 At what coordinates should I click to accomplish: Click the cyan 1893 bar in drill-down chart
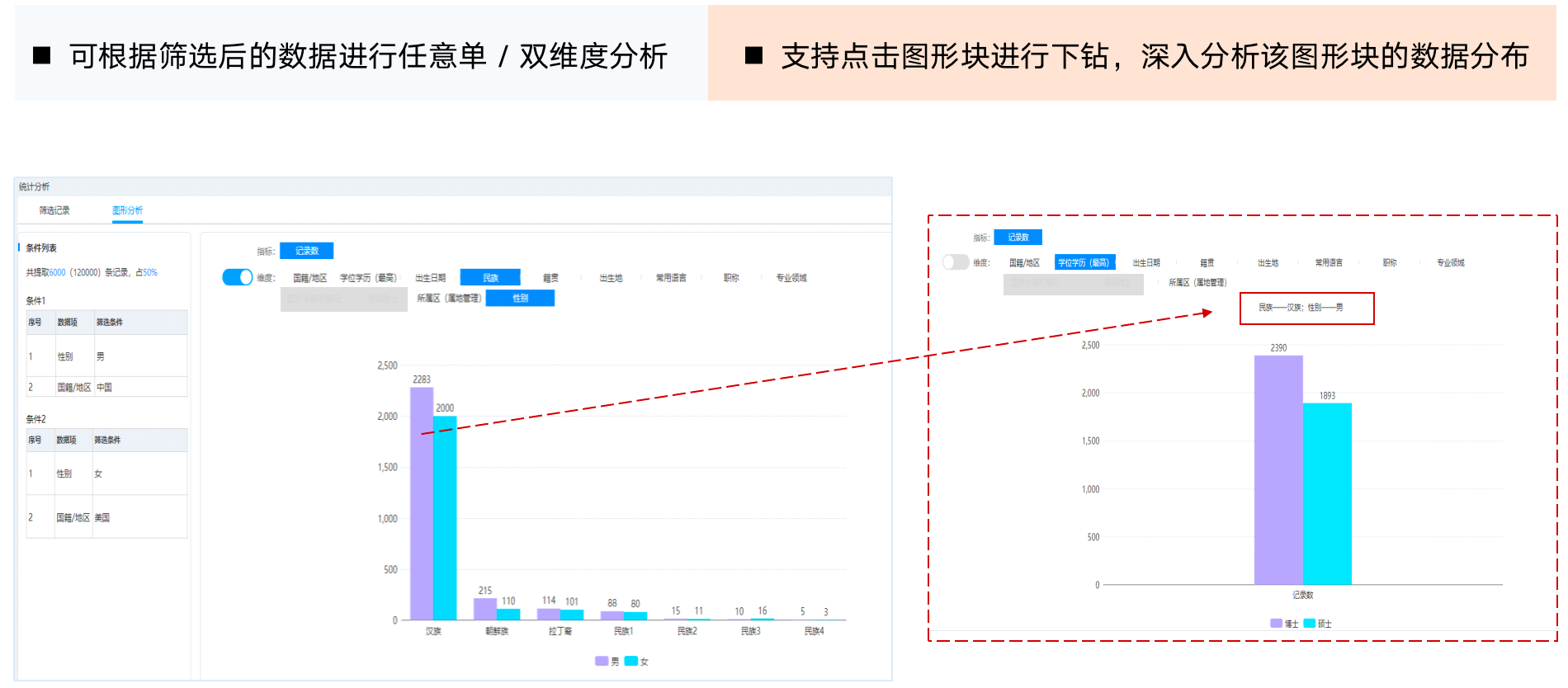click(1327, 493)
